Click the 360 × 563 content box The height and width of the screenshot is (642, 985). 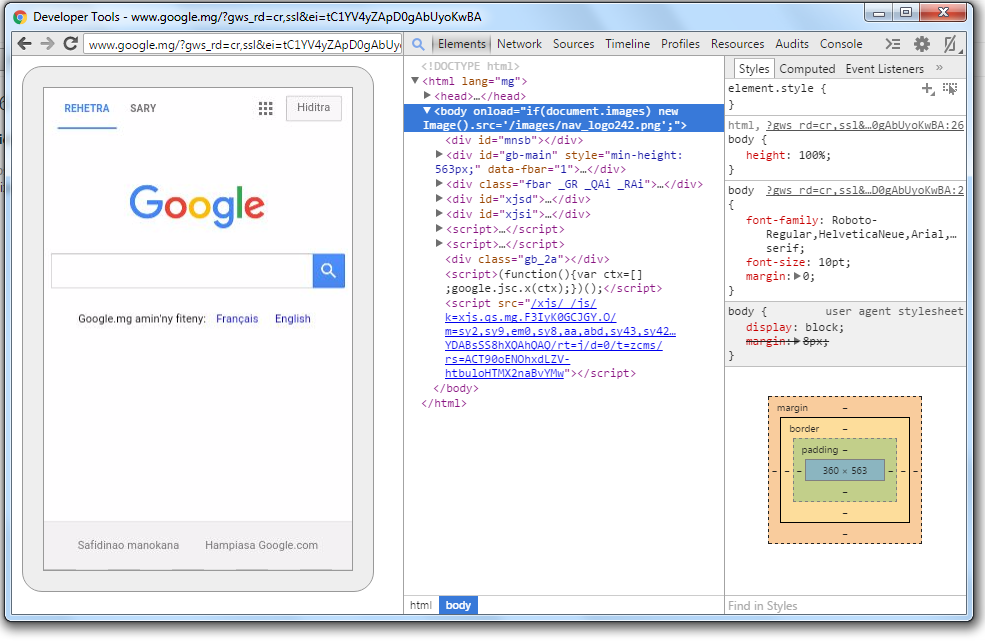click(844, 470)
